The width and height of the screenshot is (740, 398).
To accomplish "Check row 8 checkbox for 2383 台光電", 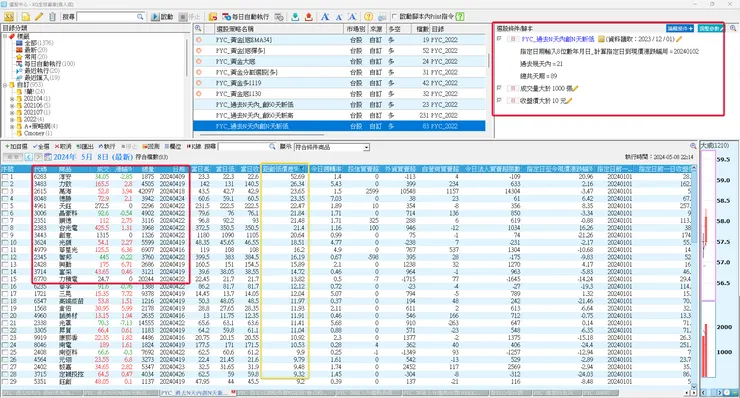I will (4, 228).
